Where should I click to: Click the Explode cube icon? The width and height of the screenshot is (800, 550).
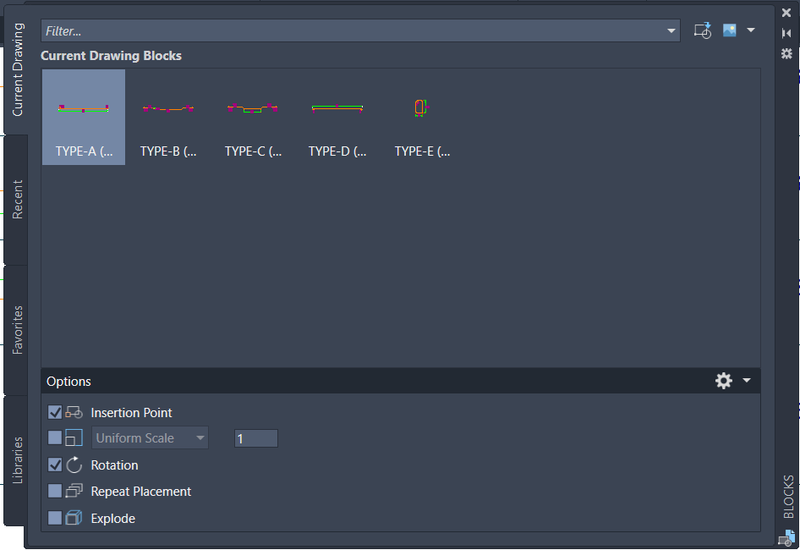74,518
